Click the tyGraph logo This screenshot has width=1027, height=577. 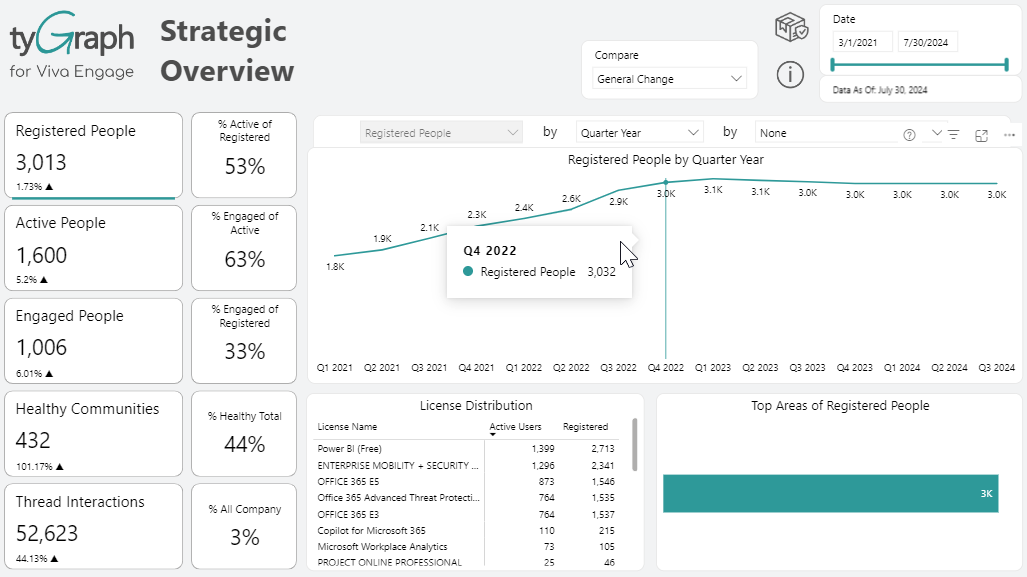coord(72,45)
